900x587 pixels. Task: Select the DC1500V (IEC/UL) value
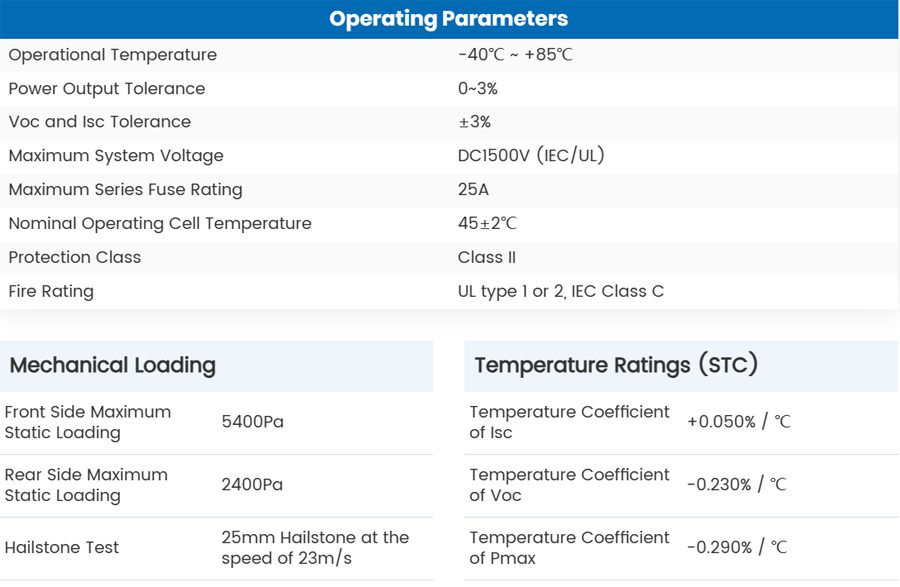coord(531,156)
